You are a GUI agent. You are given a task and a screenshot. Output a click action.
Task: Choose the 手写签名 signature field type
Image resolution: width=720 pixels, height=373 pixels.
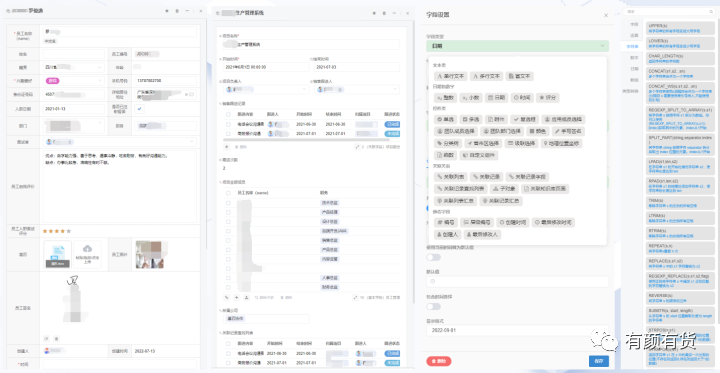point(568,131)
